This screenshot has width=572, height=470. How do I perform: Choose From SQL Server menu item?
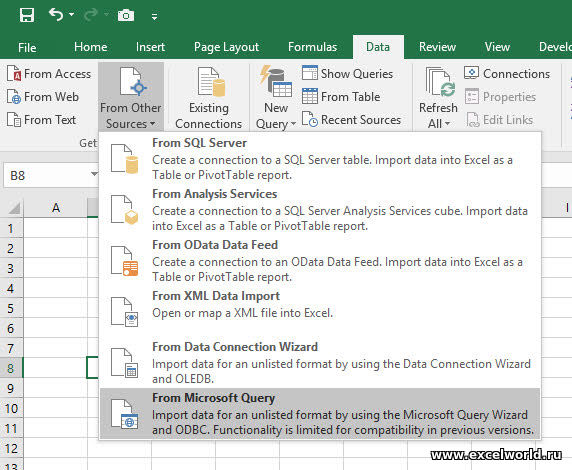click(320, 158)
